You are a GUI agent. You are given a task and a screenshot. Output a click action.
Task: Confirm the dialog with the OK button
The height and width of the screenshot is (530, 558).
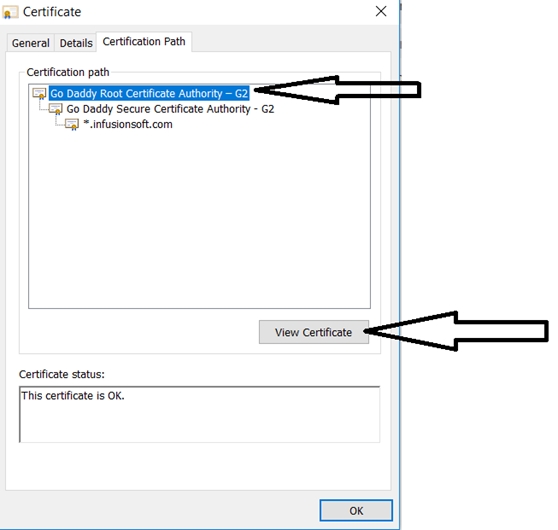click(356, 510)
